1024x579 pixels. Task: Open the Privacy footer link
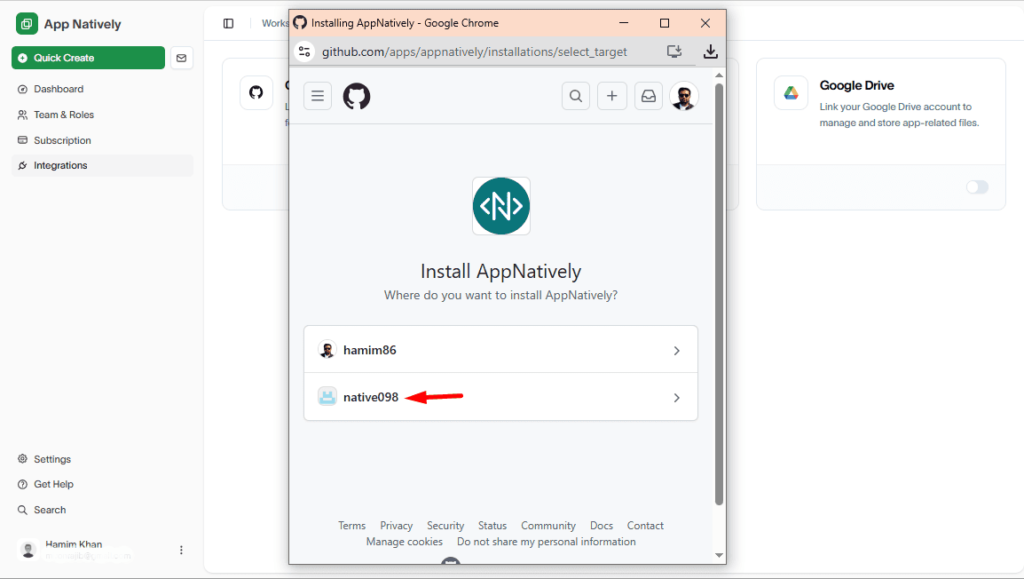[x=396, y=525]
